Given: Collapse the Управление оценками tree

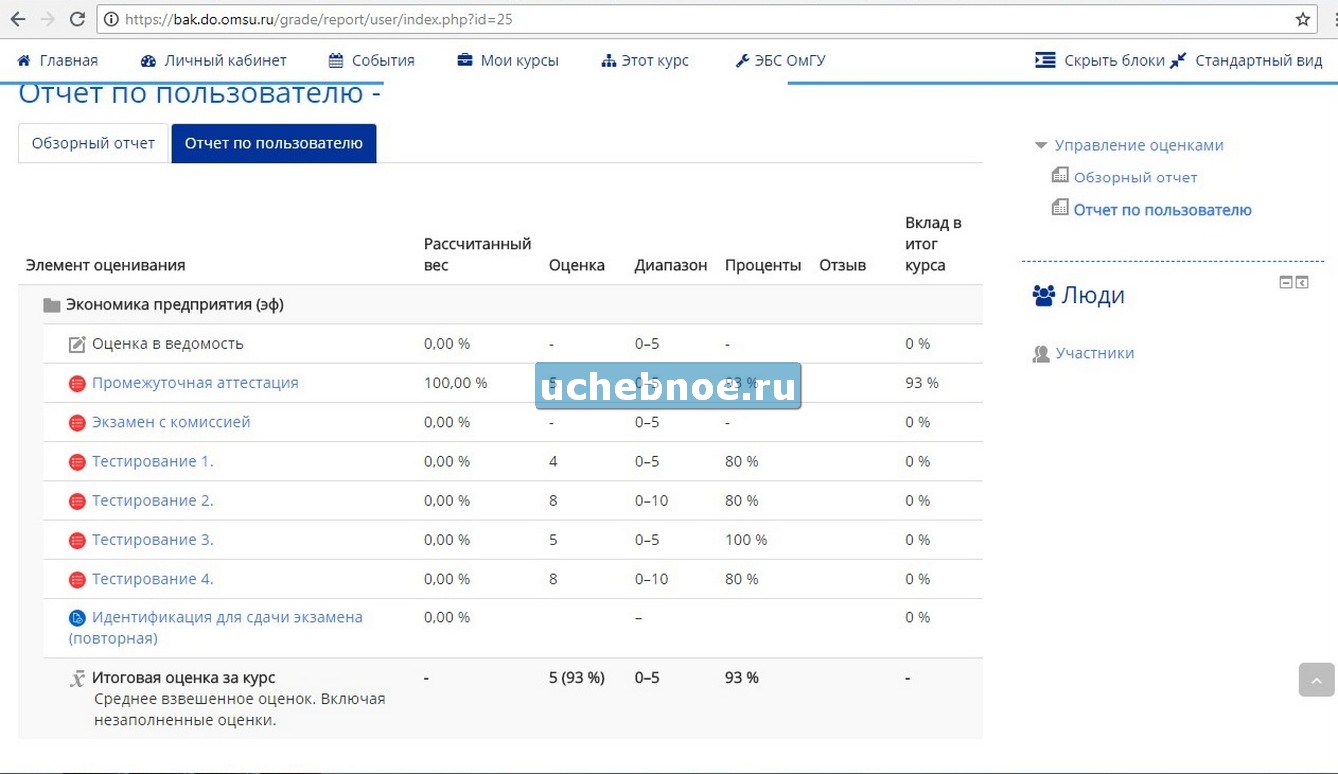Looking at the screenshot, I should (1041, 146).
